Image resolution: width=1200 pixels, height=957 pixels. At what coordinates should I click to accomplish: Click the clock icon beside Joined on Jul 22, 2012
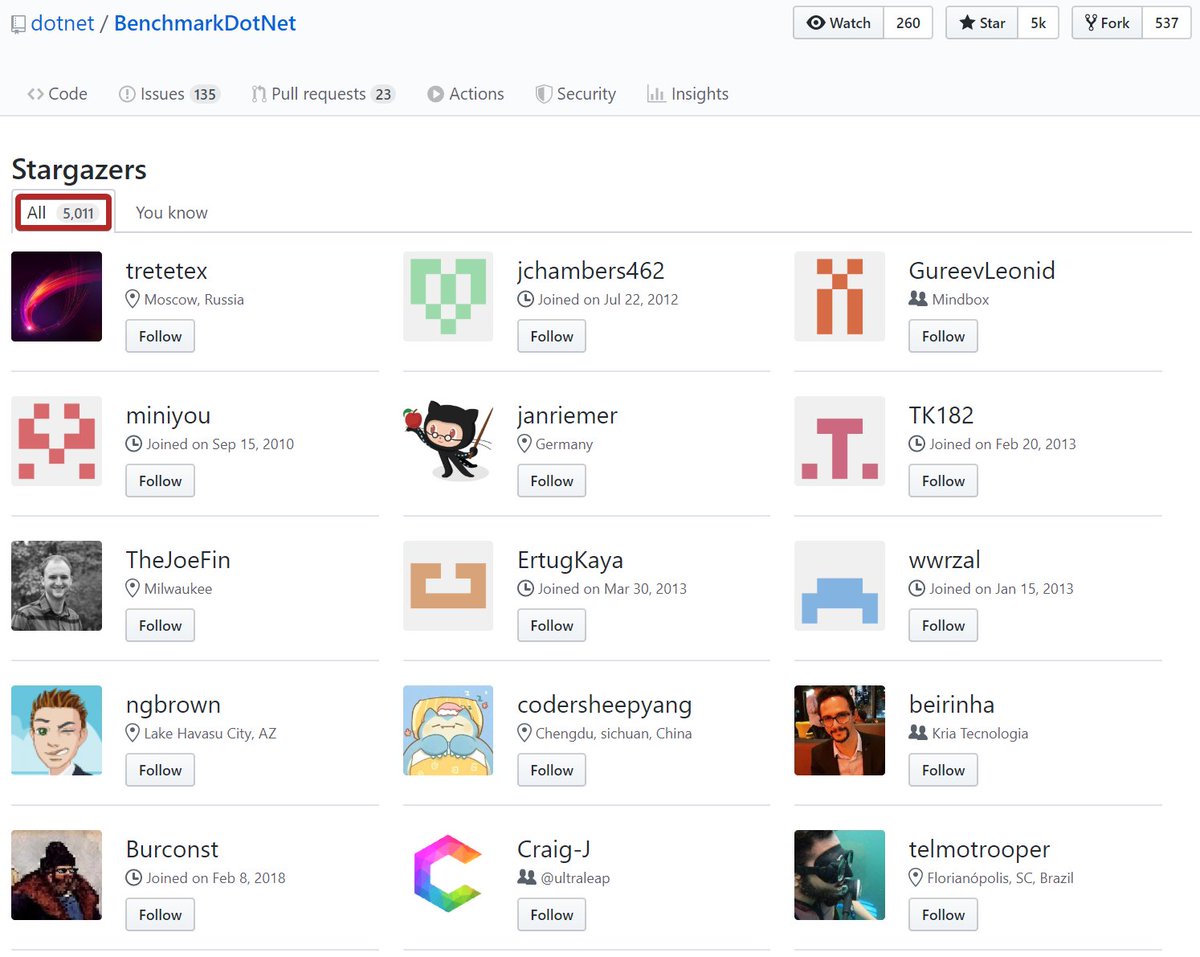(x=525, y=299)
